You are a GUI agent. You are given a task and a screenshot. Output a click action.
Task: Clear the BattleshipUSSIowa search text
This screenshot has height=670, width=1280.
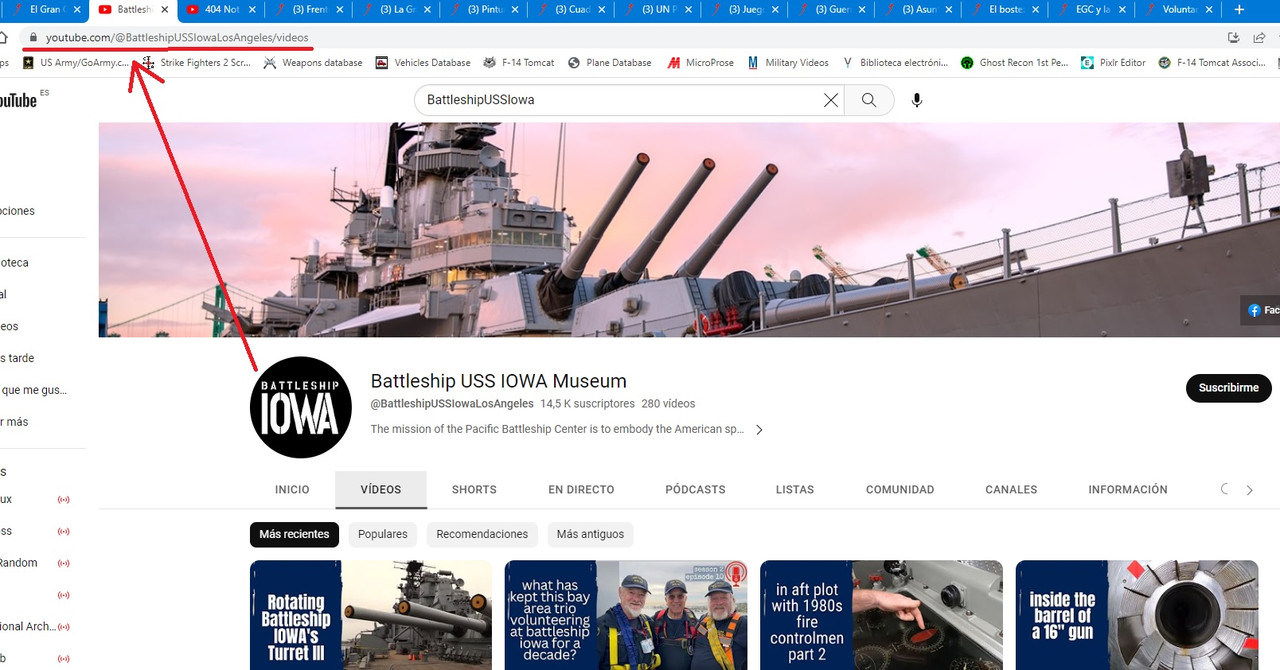(830, 100)
